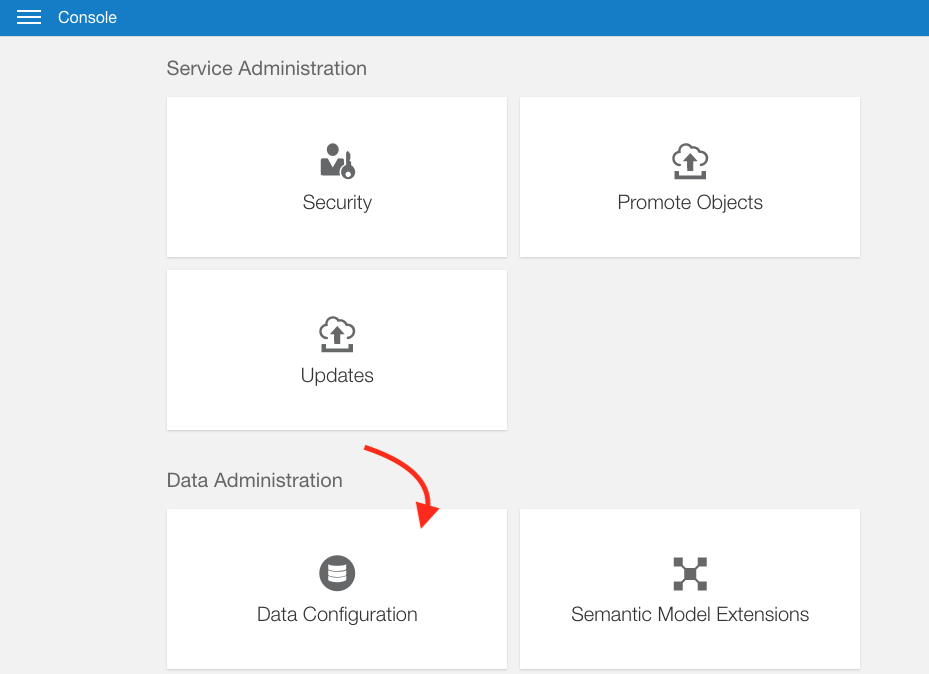This screenshot has height=674, width=929.
Task: Open Security via its text label
Action: tap(337, 203)
